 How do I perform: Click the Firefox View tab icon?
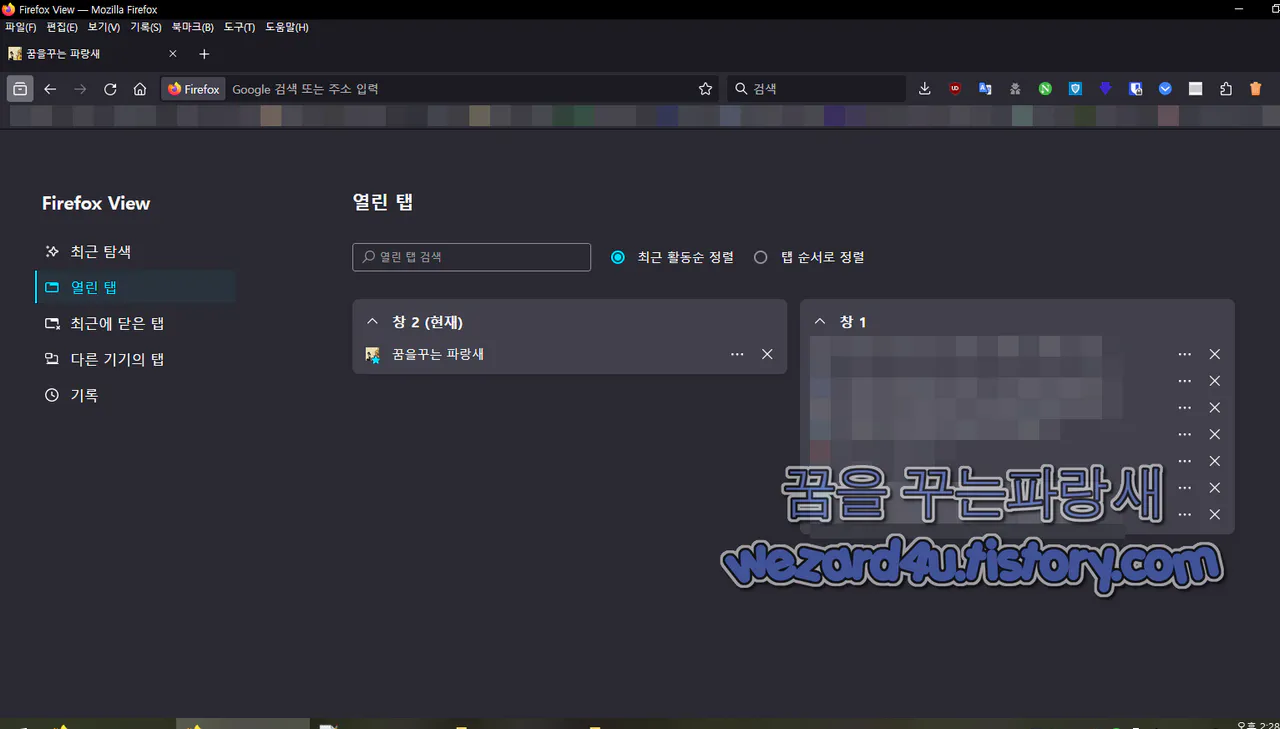tap(19, 88)
